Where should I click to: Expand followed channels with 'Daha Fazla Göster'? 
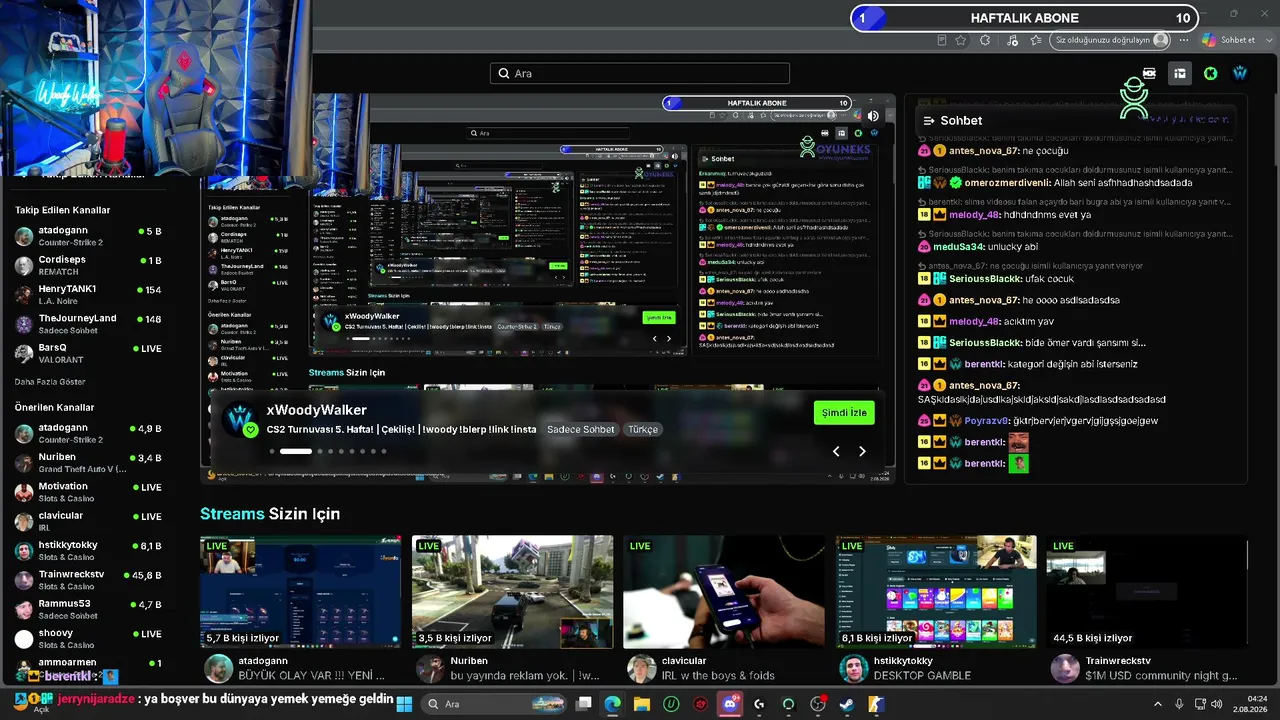50,382
